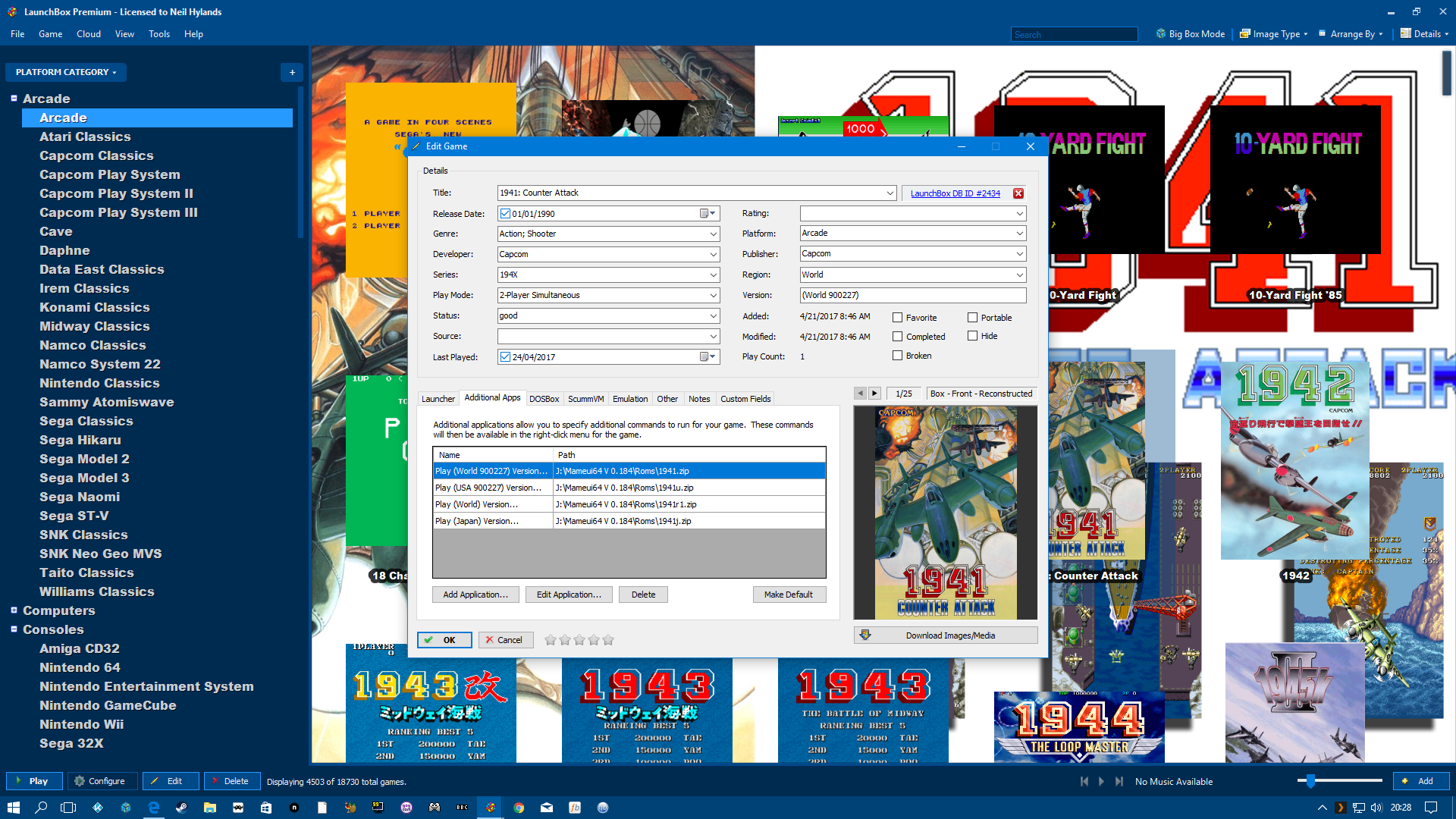
Task: Adjust the image size slider in status bar
Action: (1339, 781)
